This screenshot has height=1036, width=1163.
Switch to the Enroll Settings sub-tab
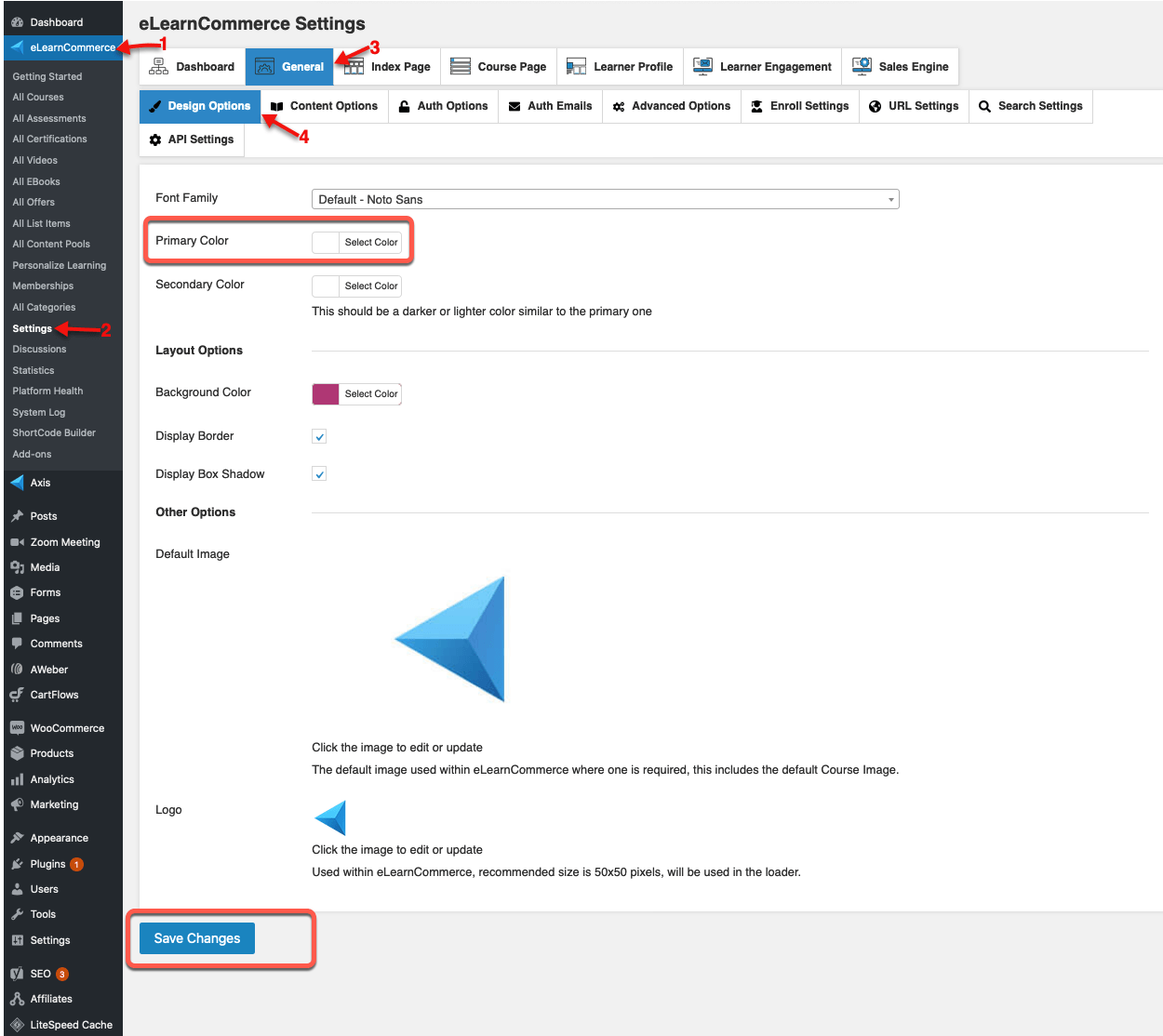pos(800,106)
